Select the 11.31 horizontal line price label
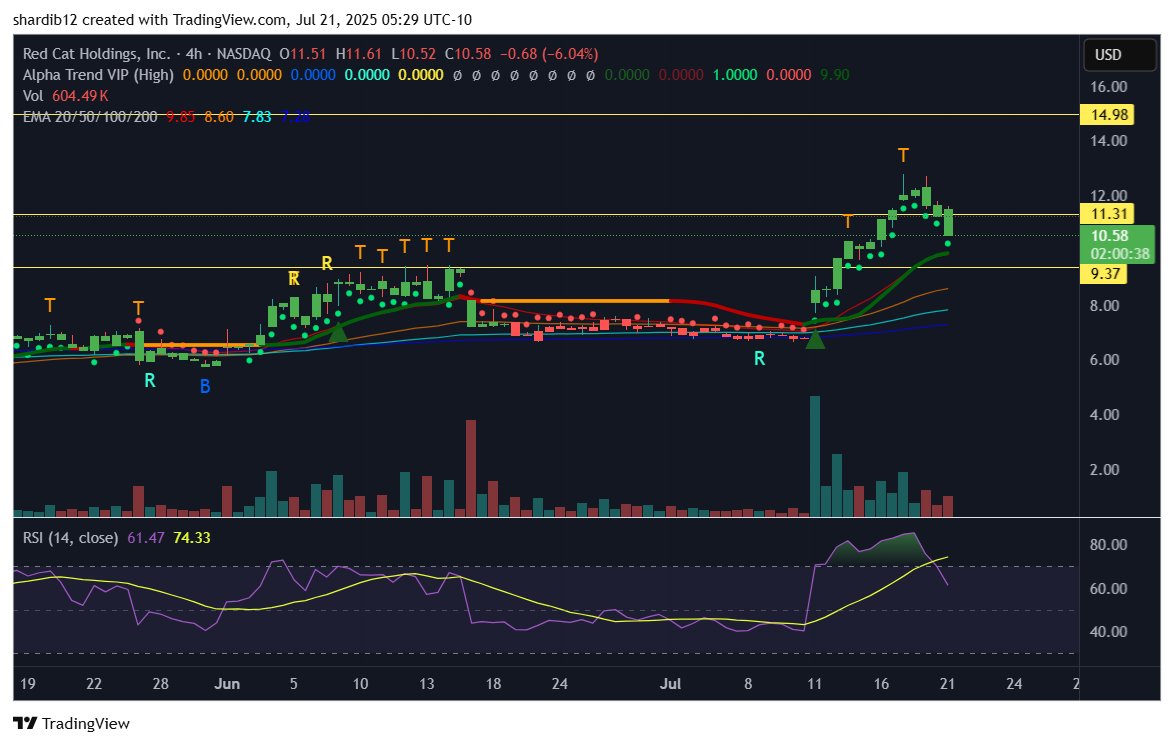Viewport: 1174px width, 745px height. coord(1108,214)
